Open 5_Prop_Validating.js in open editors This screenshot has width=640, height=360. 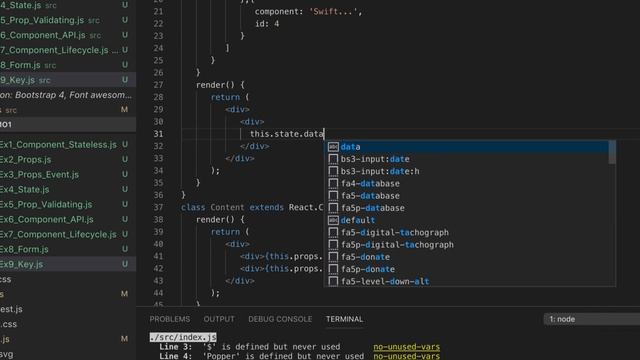(68, 20)
